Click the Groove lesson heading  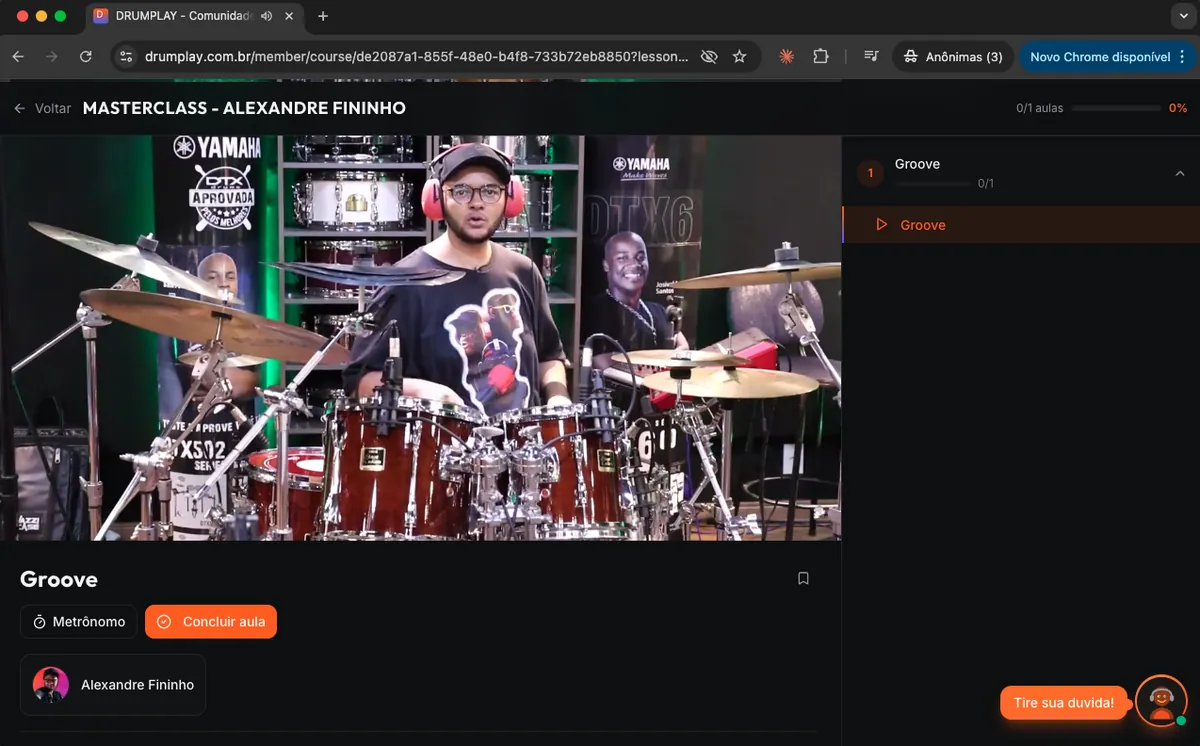pyautogui.click(x=59, y=579)
